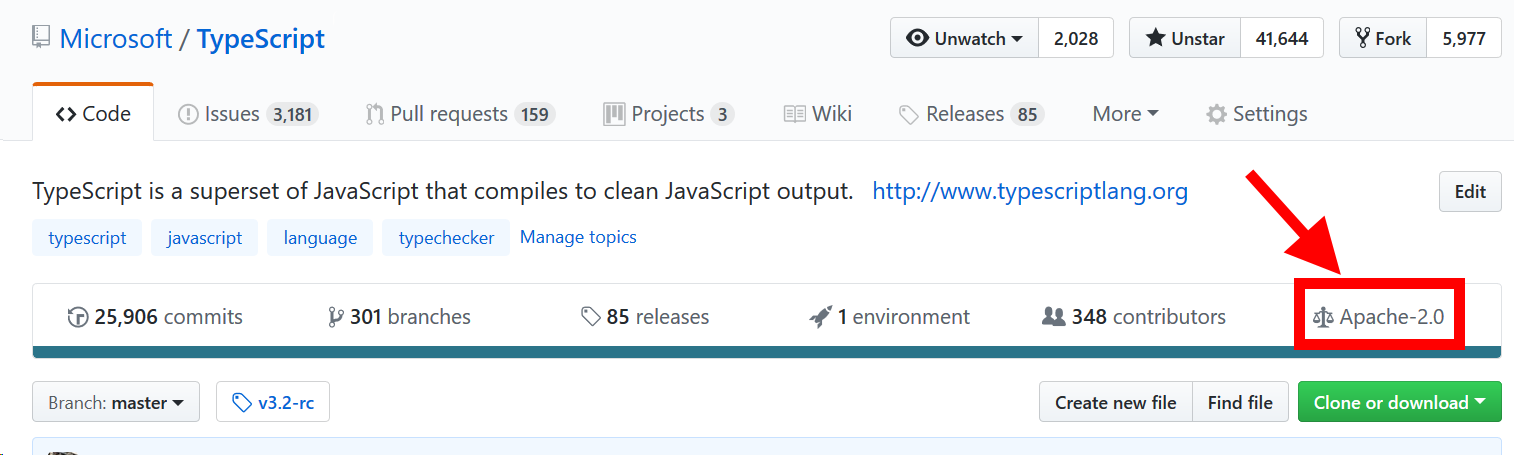Viewport: 1514px width, 455px height.
Task: Unstar the TypeScript repository
Action: (1185, 38)
